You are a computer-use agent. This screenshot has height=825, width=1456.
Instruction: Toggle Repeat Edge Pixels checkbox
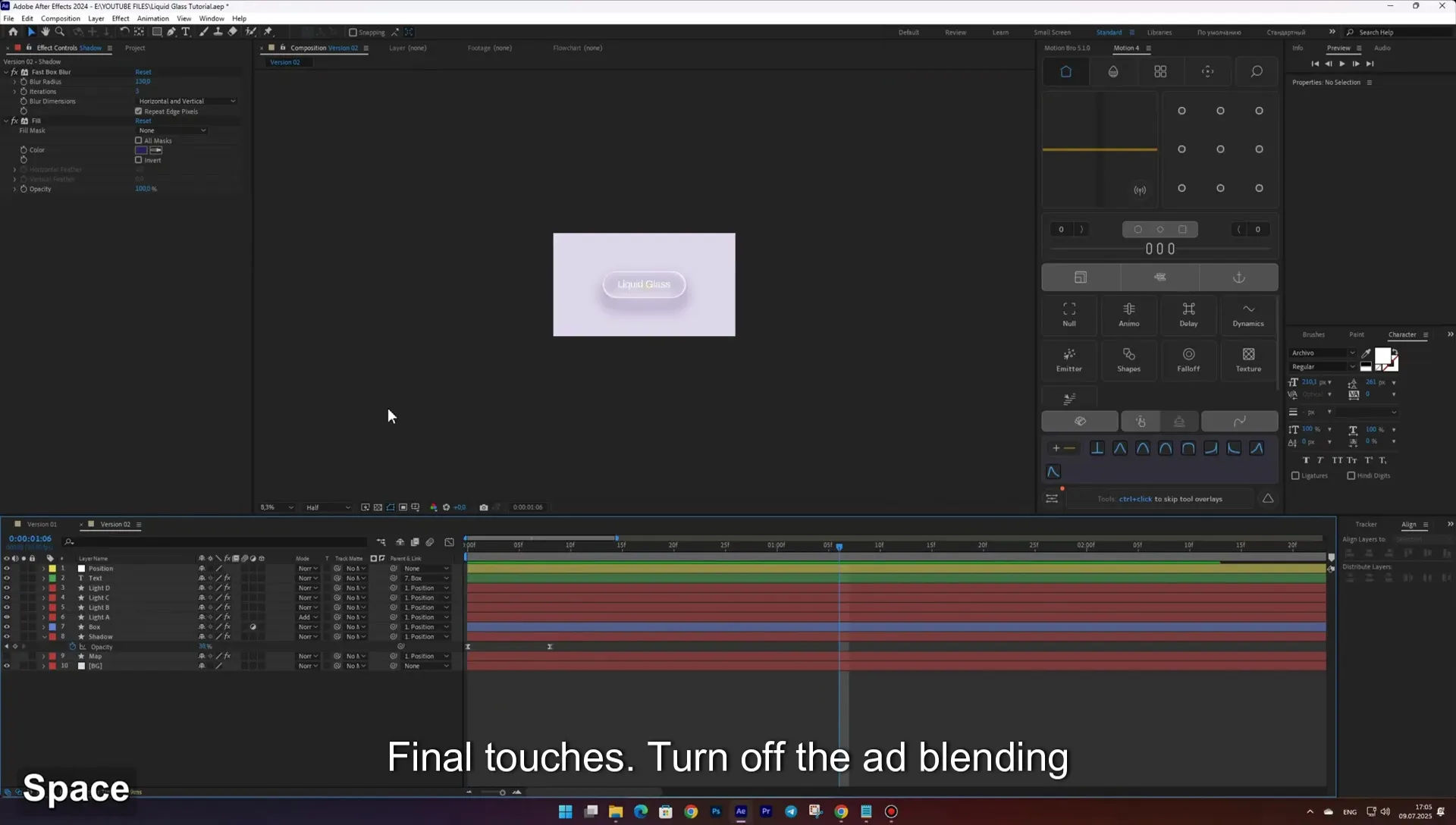[x=139, y=111]
